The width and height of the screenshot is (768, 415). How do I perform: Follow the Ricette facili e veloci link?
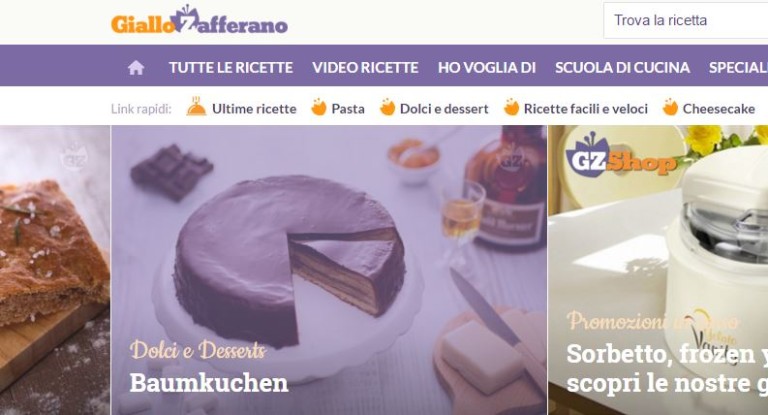[586, 109]
